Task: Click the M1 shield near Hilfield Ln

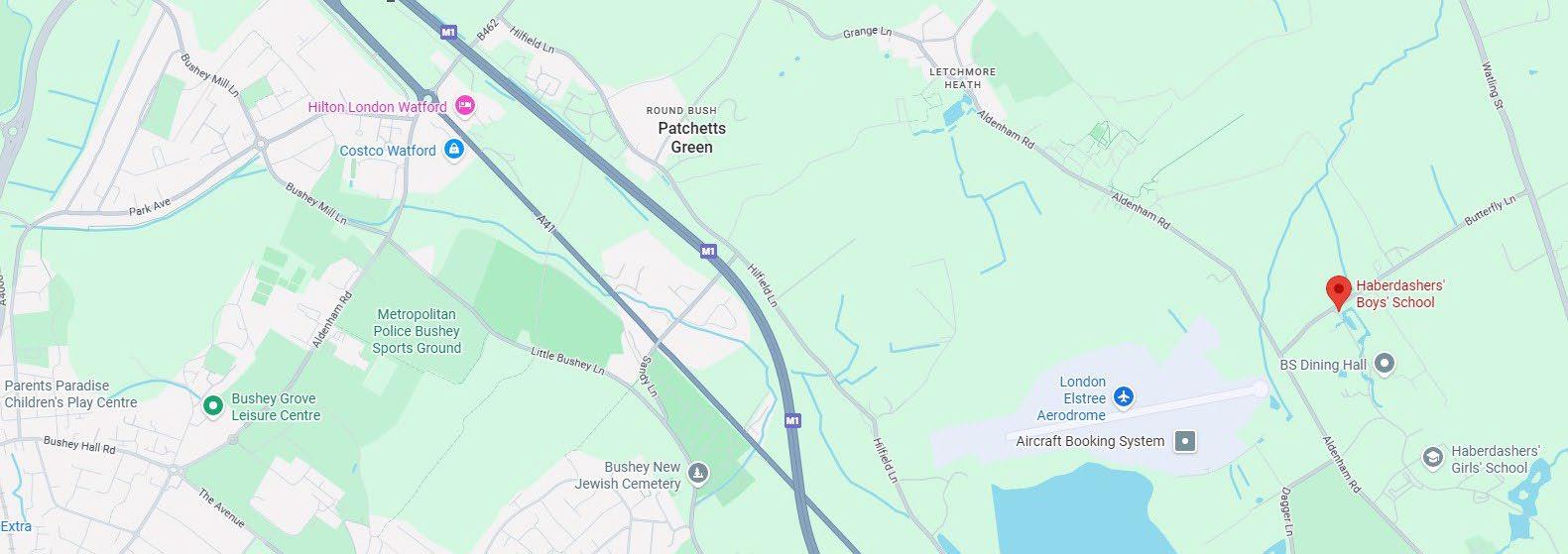Action: point(708,252)
